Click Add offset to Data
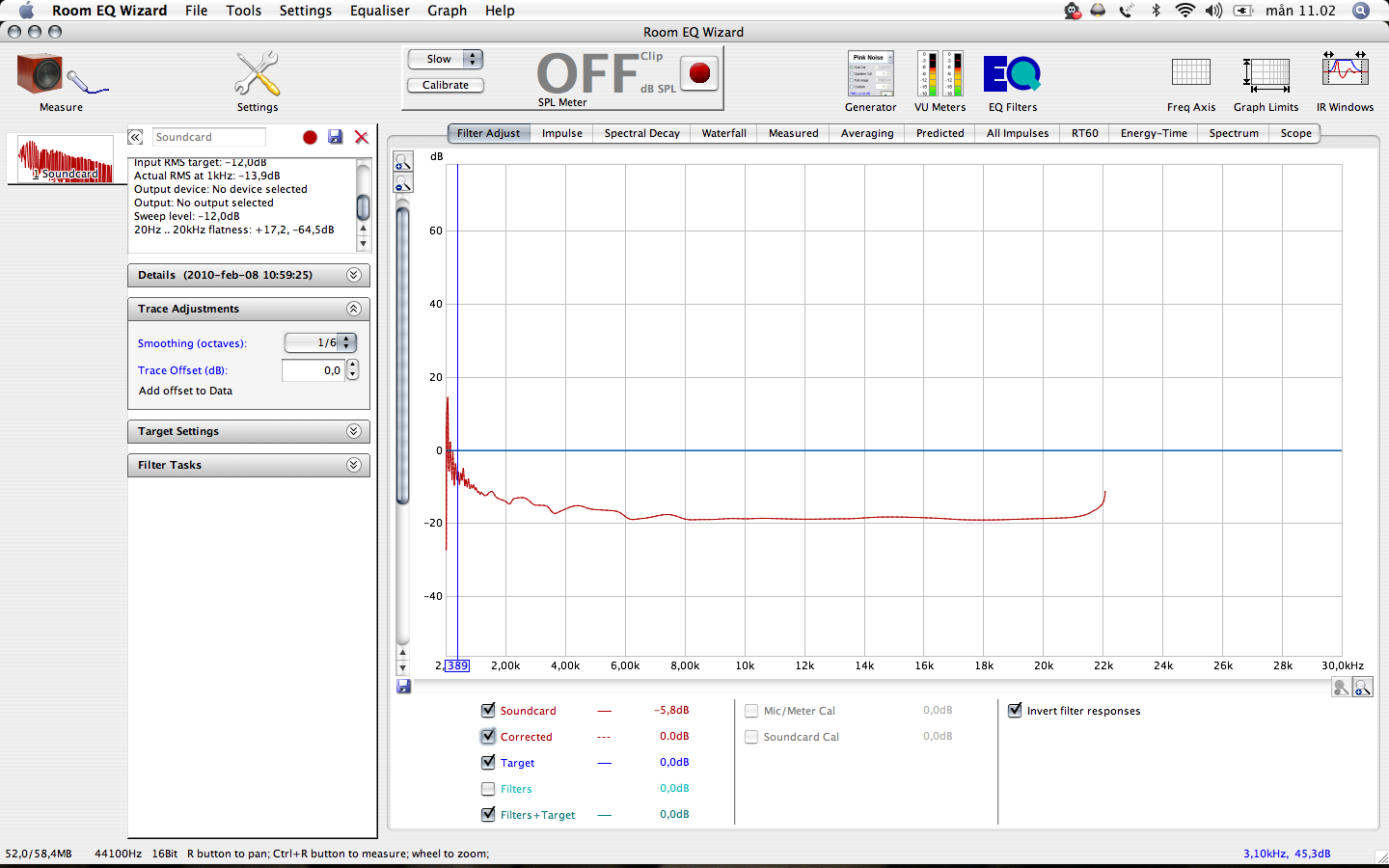Viewport: 1389px width, 868px height. pos(185,391)
